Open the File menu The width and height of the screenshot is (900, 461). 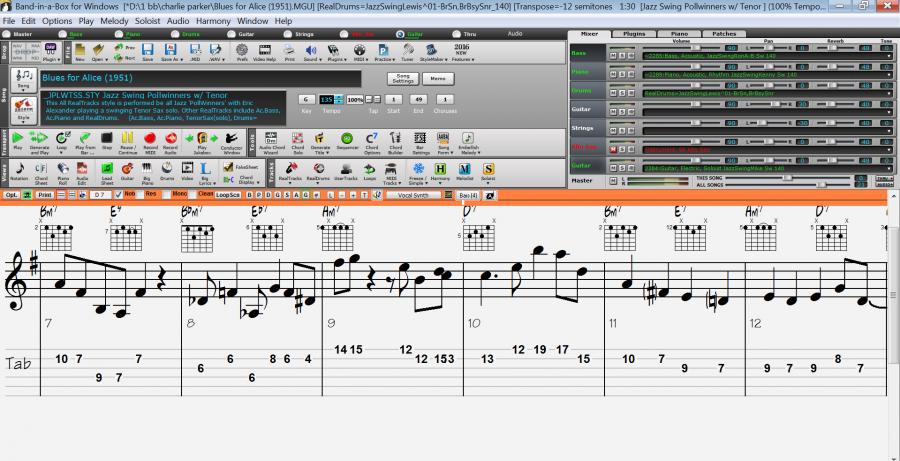point(9,21)
